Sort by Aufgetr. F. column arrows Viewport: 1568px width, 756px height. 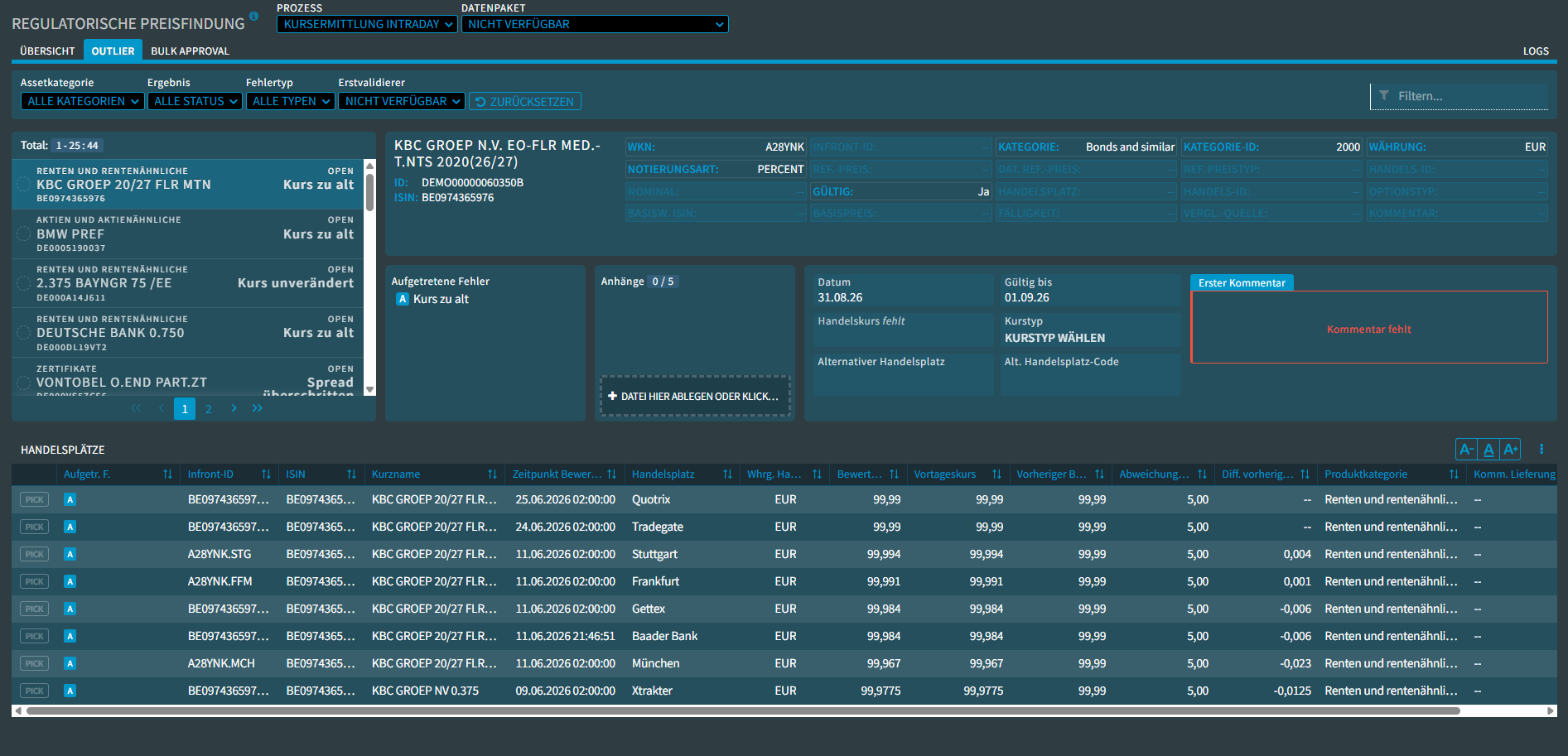167,474
